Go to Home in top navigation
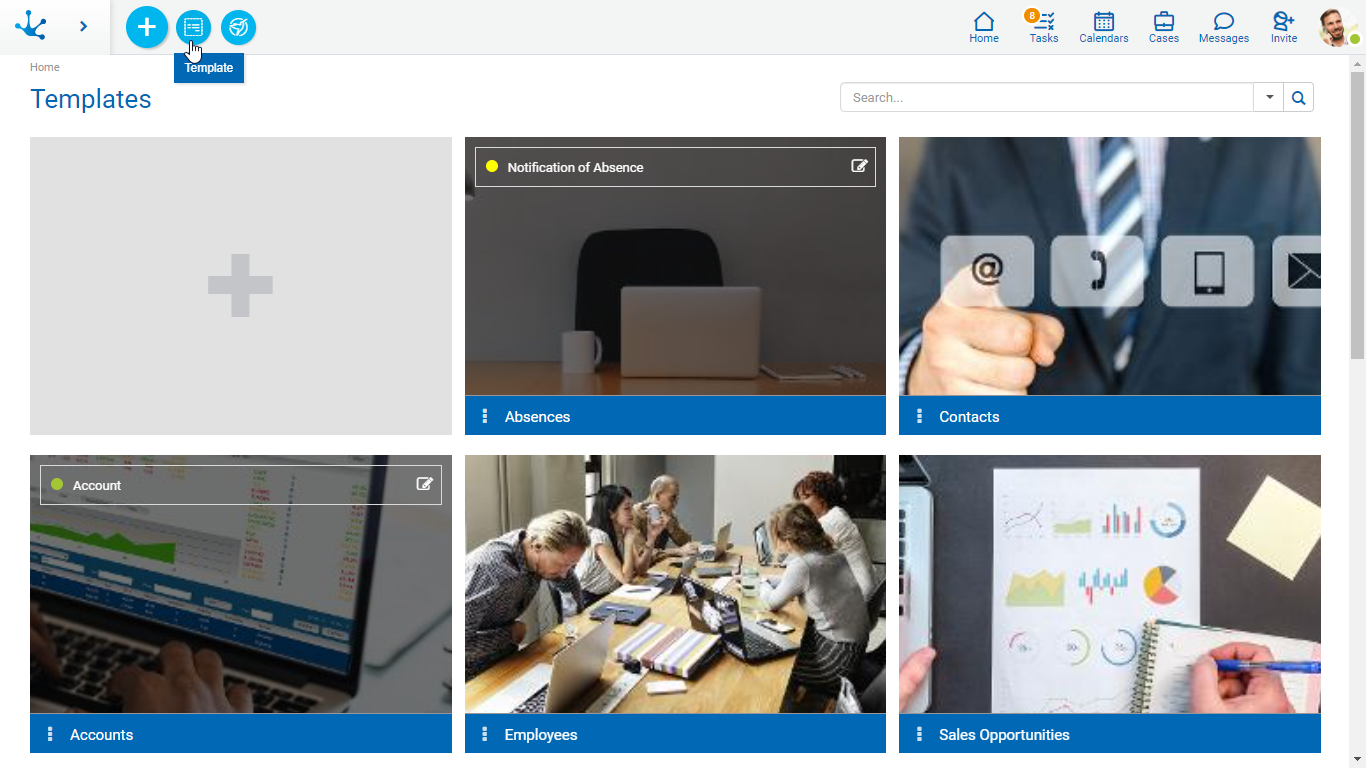 coord(983,27)
